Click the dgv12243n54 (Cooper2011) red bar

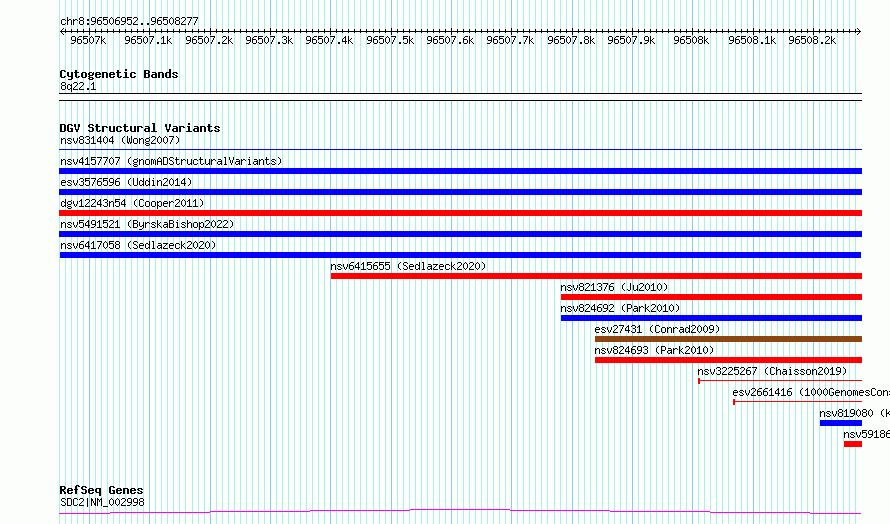coord(460,213)
